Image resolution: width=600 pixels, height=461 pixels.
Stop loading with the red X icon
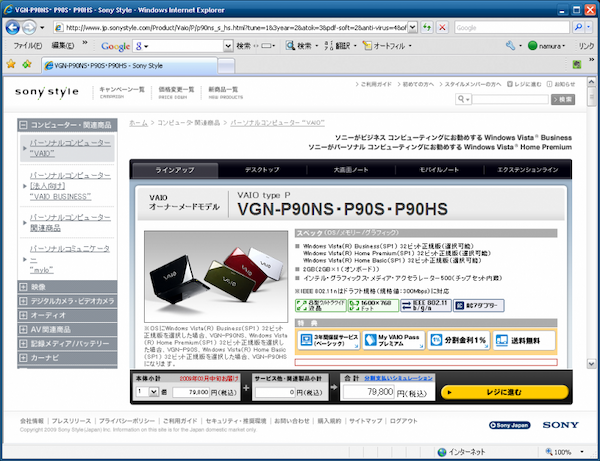point(442,27)
